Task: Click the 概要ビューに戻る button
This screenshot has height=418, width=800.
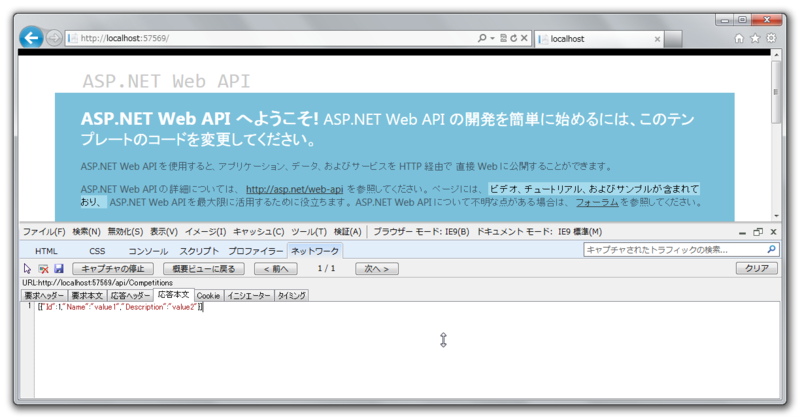Action: click(x=204, y=269)
